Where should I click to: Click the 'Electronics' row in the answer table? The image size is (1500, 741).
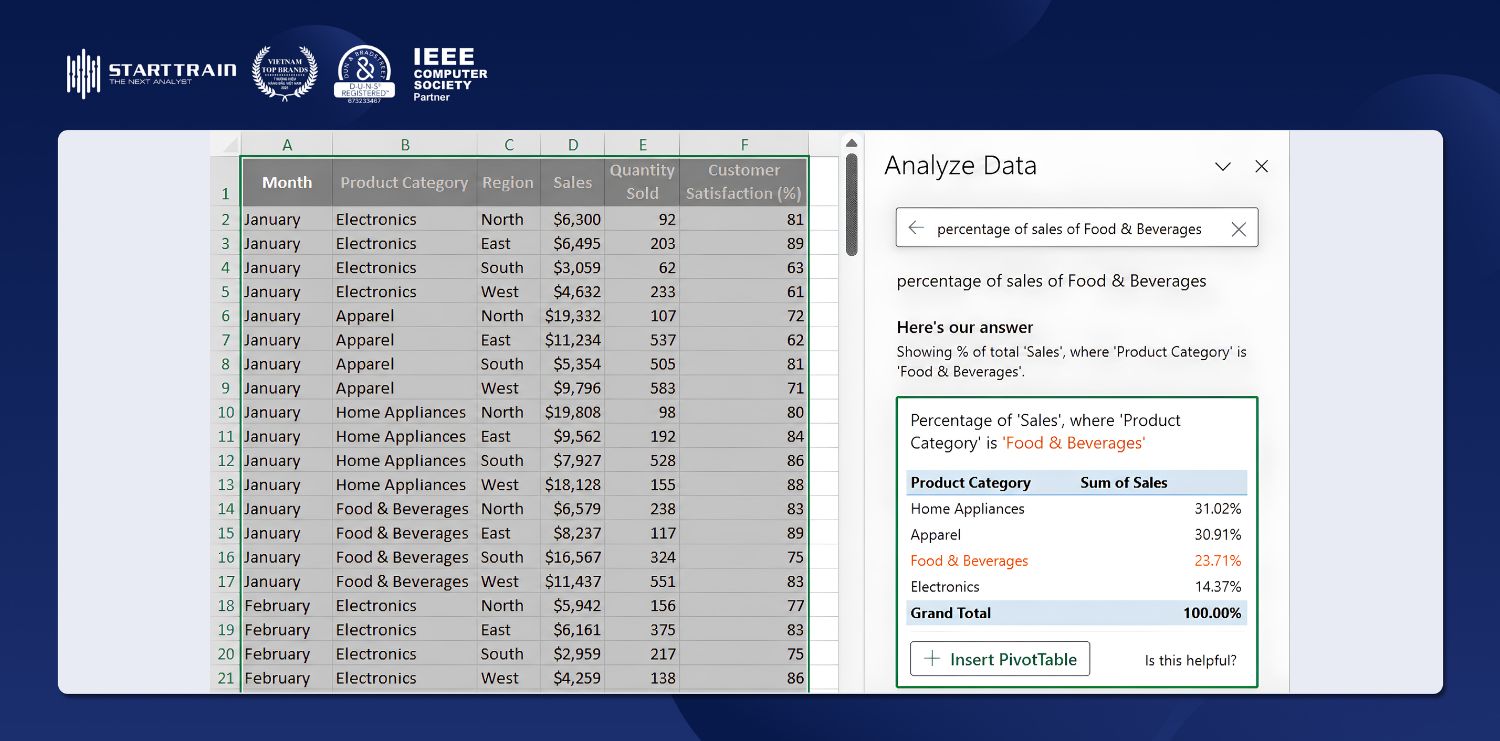pyautogui.click(x=1077, y=587)
